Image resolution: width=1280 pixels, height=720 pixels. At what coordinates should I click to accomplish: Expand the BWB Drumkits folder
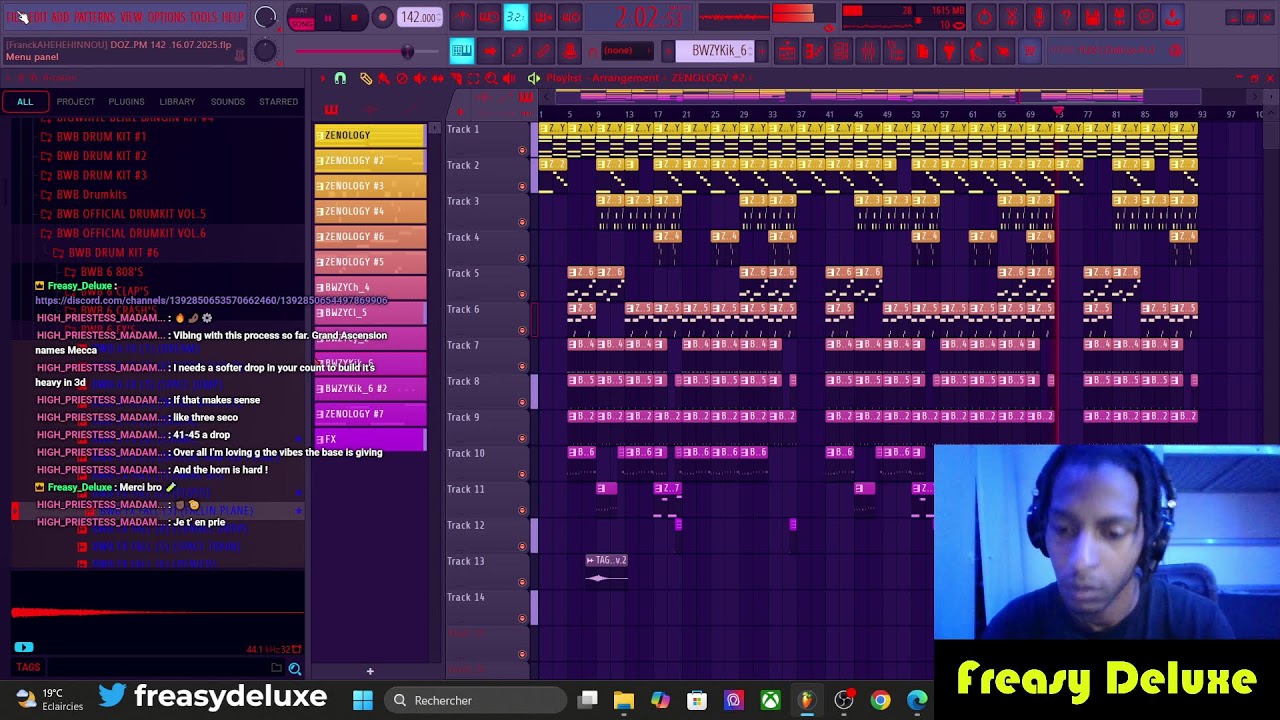coord(82,194)
